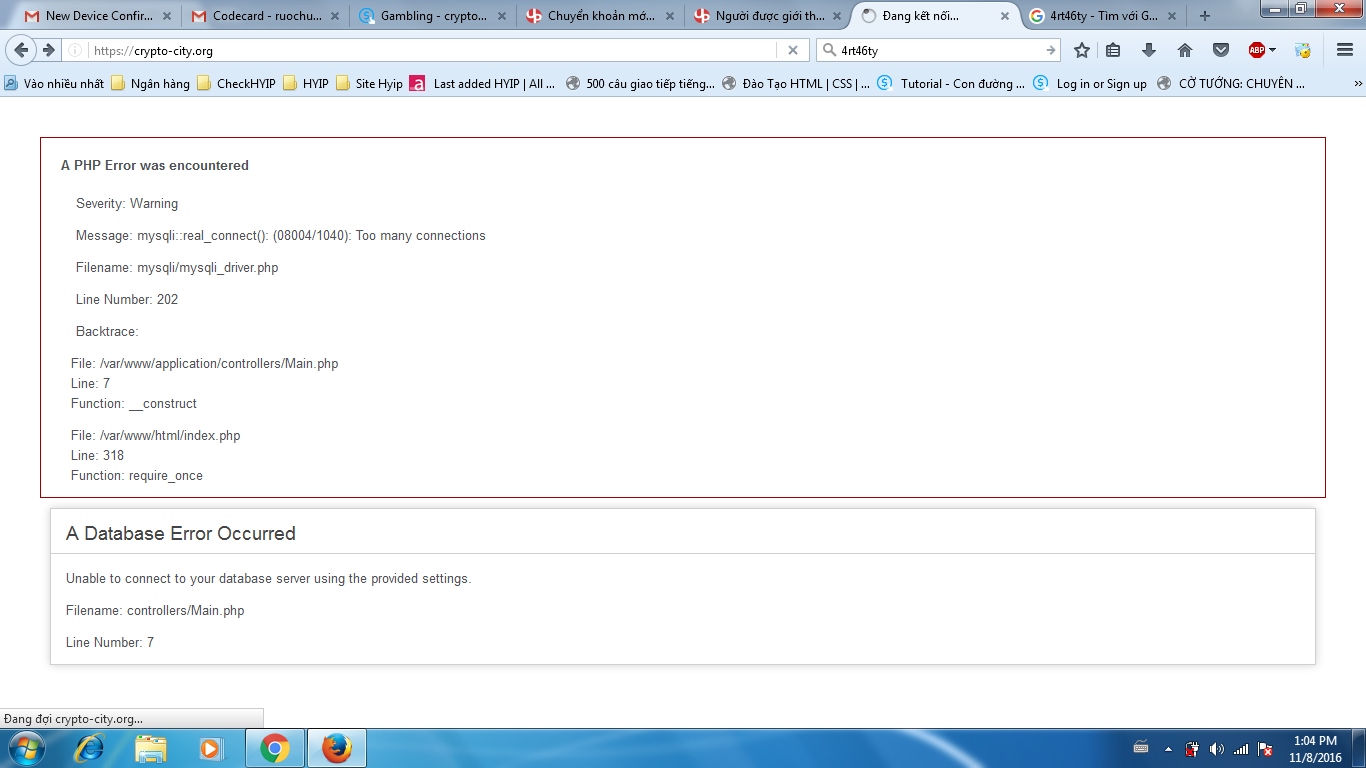The height and width of the screenshot is (768, 1366).
Task: Close the Gambling - crypto tab
Action: tap(502, 16)
